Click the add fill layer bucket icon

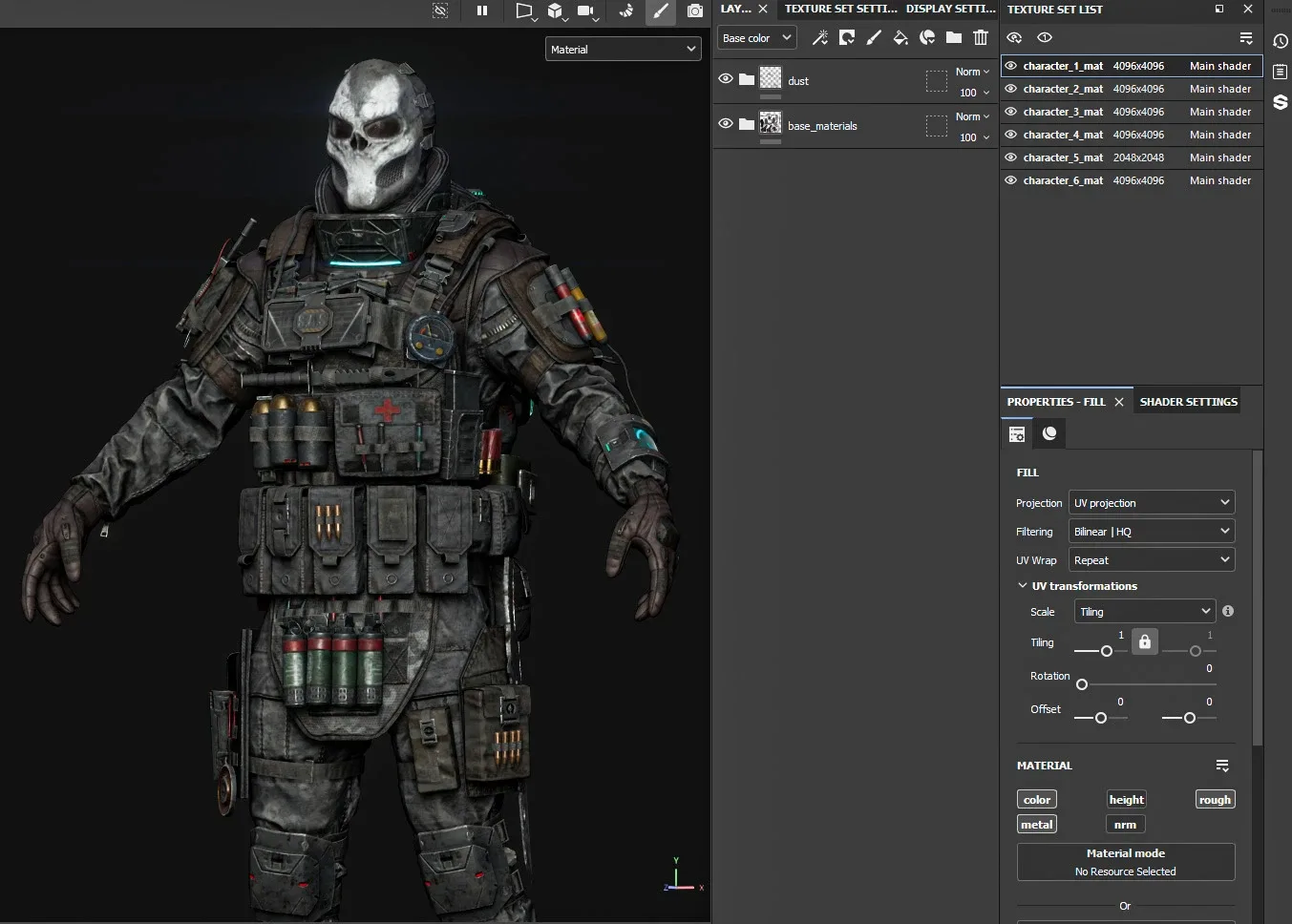click(x=900, y=38)
